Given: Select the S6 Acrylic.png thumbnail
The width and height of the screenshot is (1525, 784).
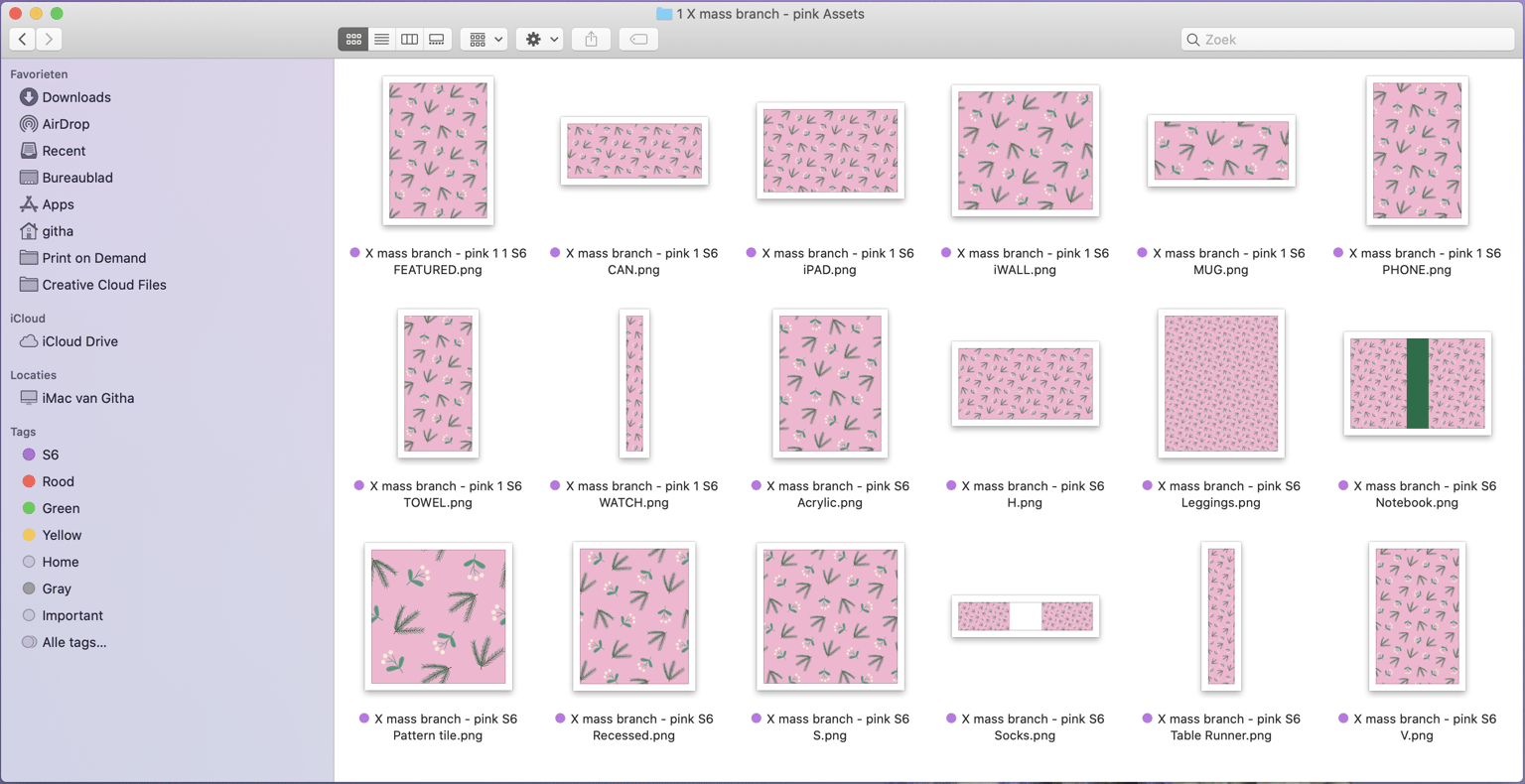Looking at the screenshot, I should (x=830, y=383).
